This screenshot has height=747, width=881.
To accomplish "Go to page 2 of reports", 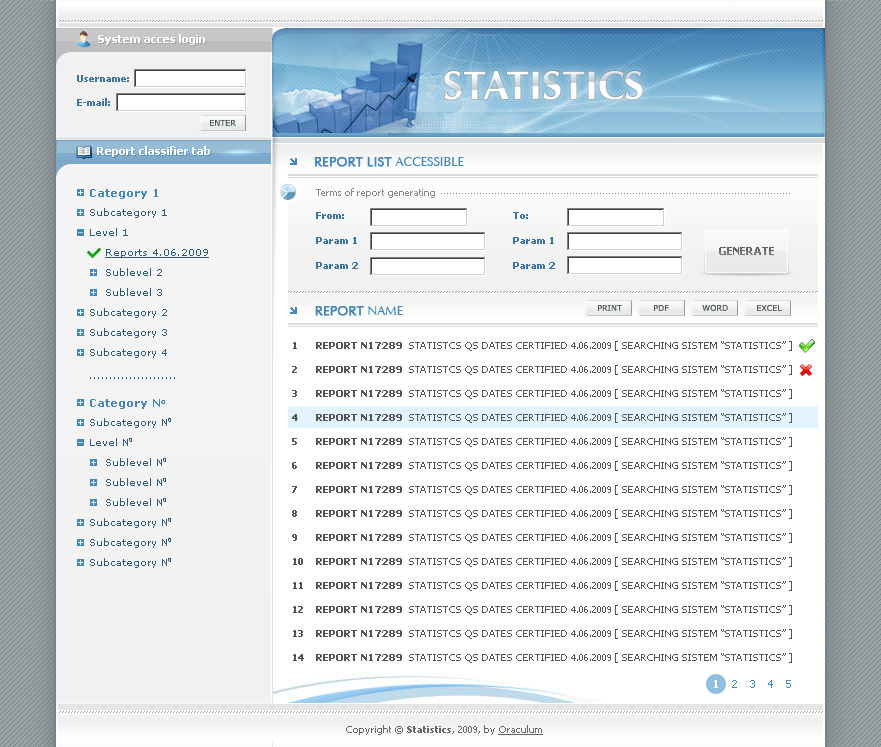I will 734,684.
